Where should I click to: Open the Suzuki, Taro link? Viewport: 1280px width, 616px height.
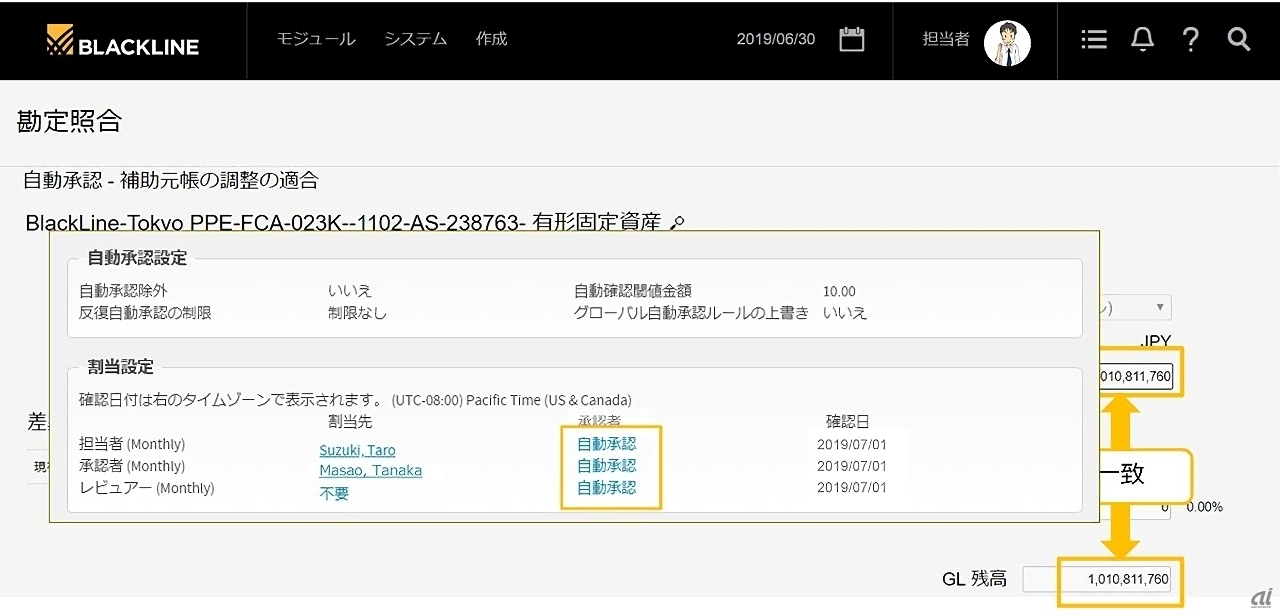pos(357,451)
